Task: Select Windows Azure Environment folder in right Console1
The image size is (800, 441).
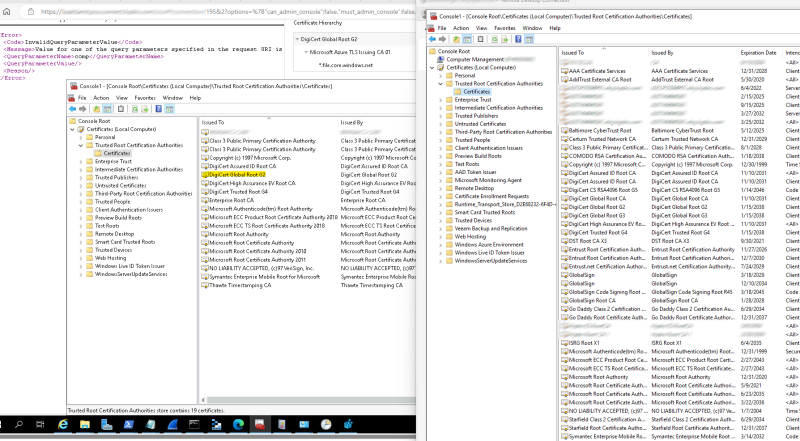Action: [x=489, y=244]
